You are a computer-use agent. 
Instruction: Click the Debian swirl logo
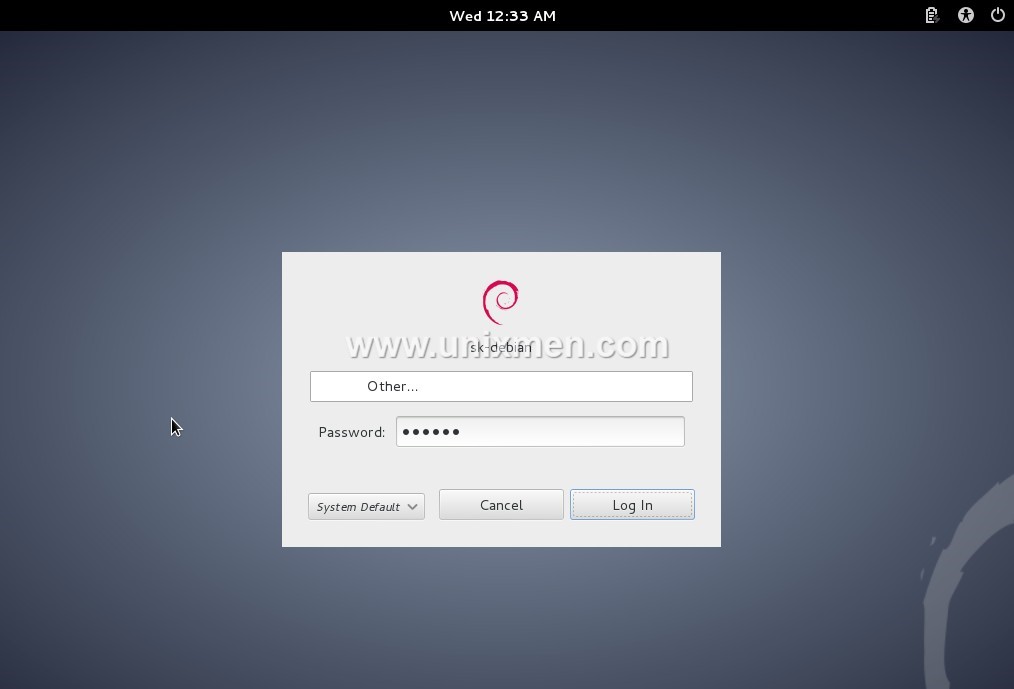pyautogui.click(x=501, y=301)
